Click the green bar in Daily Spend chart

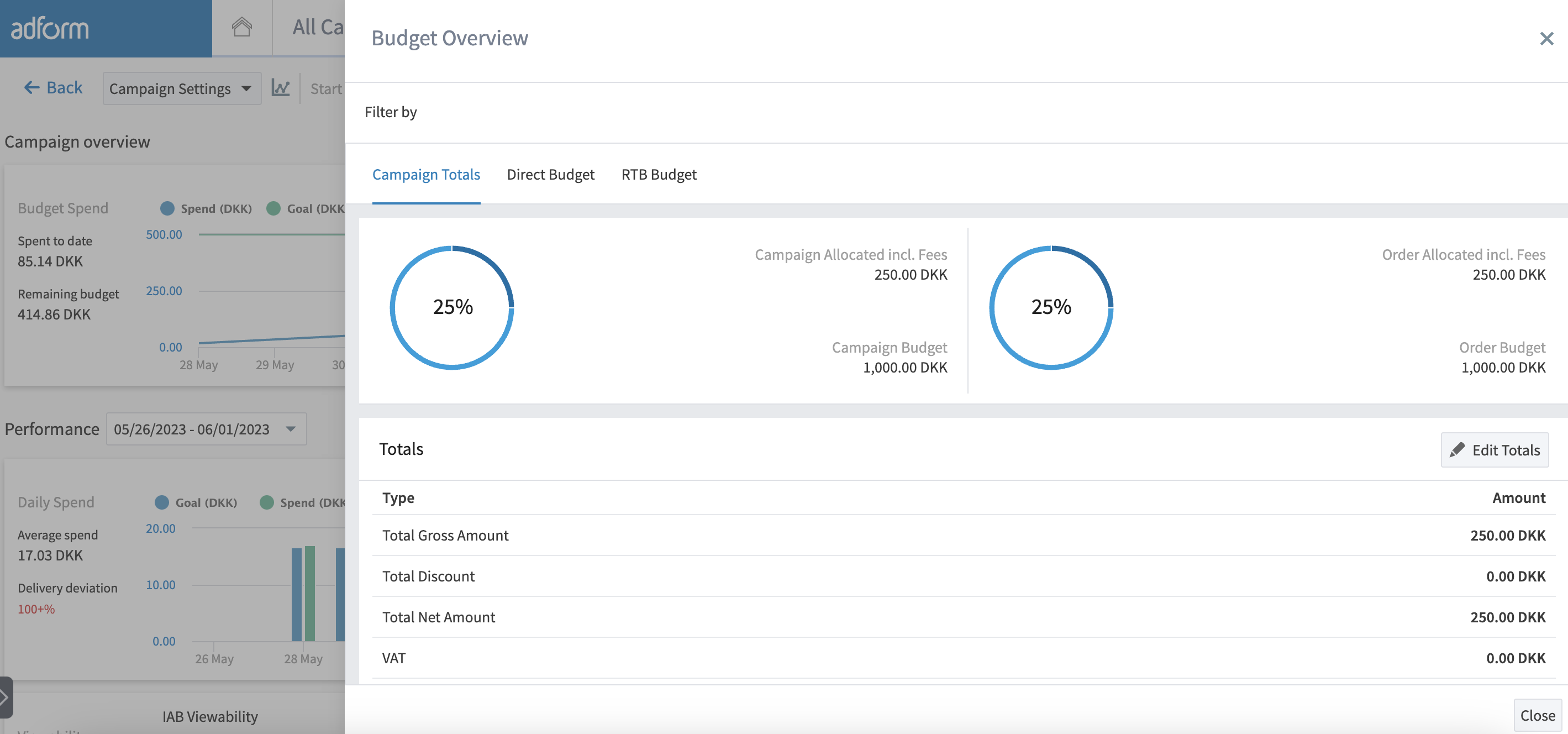(x=310, y=593)
